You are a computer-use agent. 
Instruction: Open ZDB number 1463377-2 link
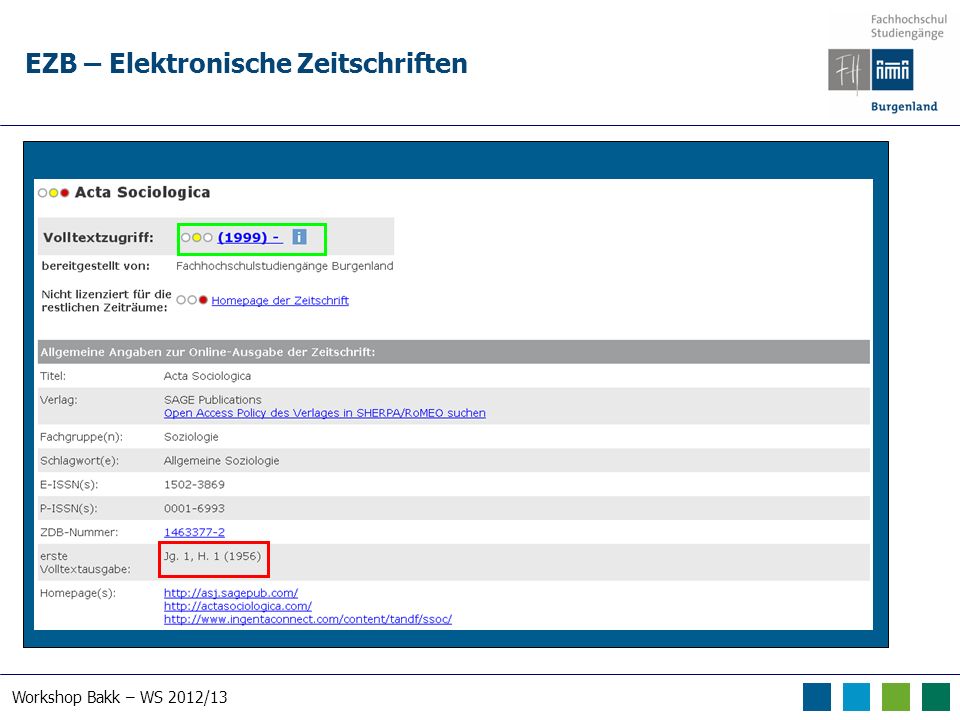[x=194, y=532]
